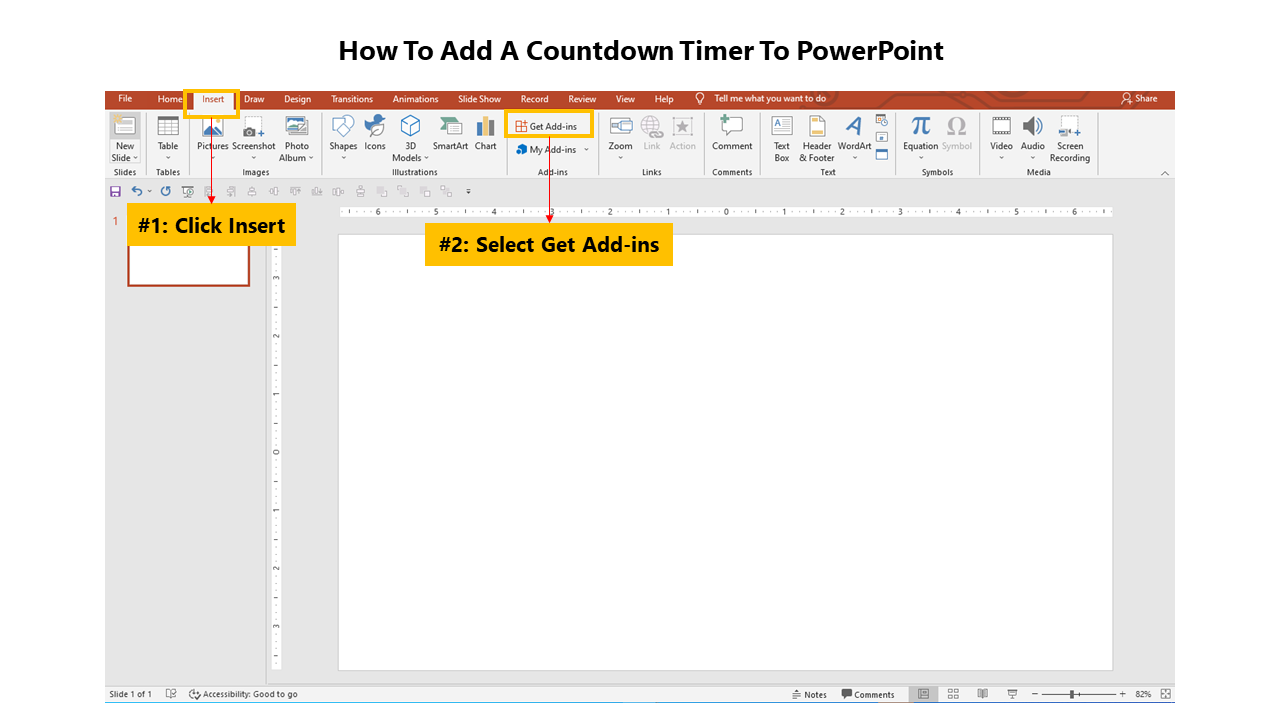This screenshot has height=720, width=1280.
Task: Click the Share button
Action: (1139, 99)
